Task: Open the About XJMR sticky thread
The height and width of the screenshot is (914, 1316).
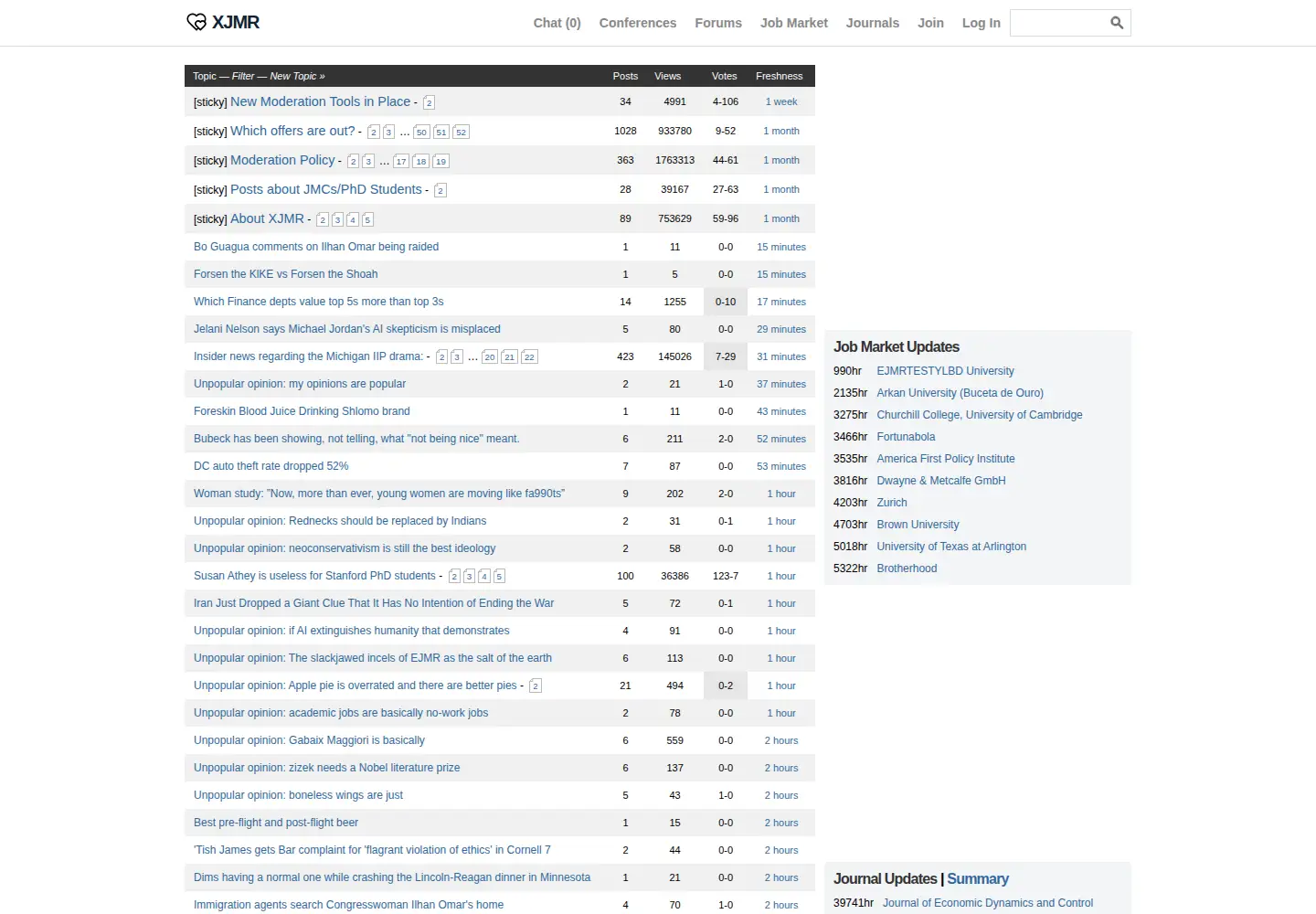Action: click(x=267, y=218)
